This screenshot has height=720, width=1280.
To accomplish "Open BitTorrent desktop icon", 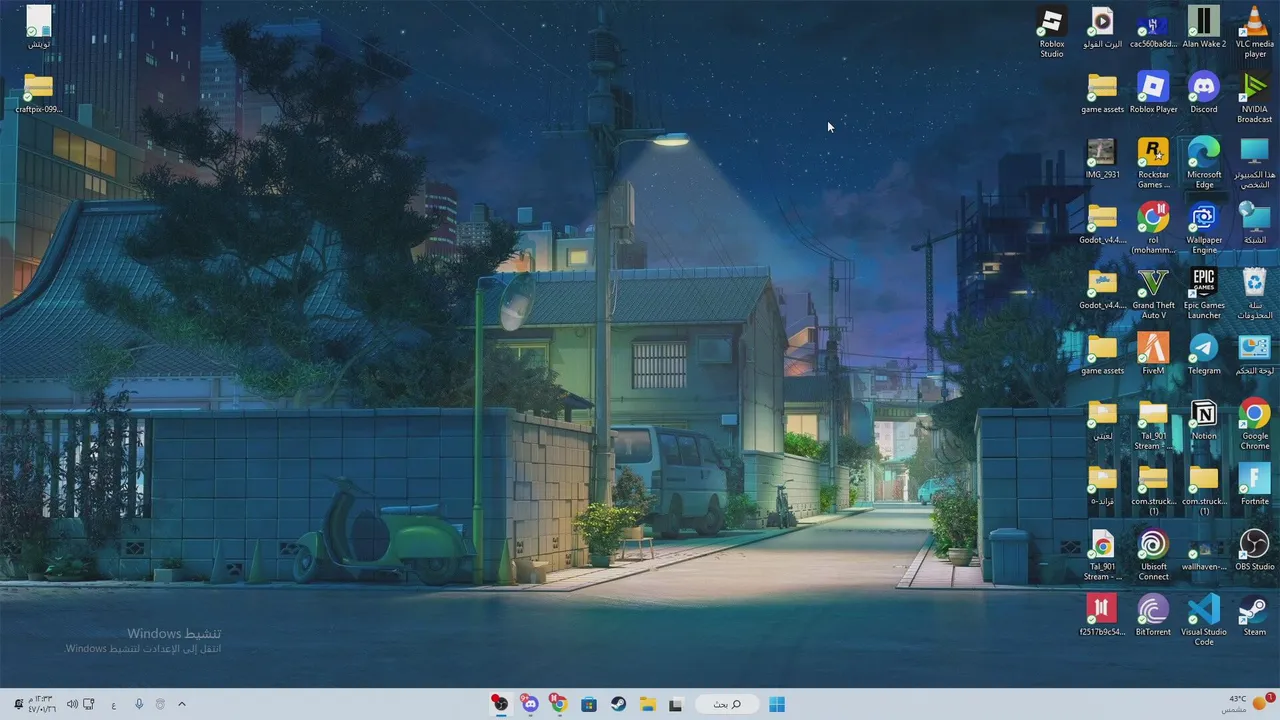I will [1153, 616].
